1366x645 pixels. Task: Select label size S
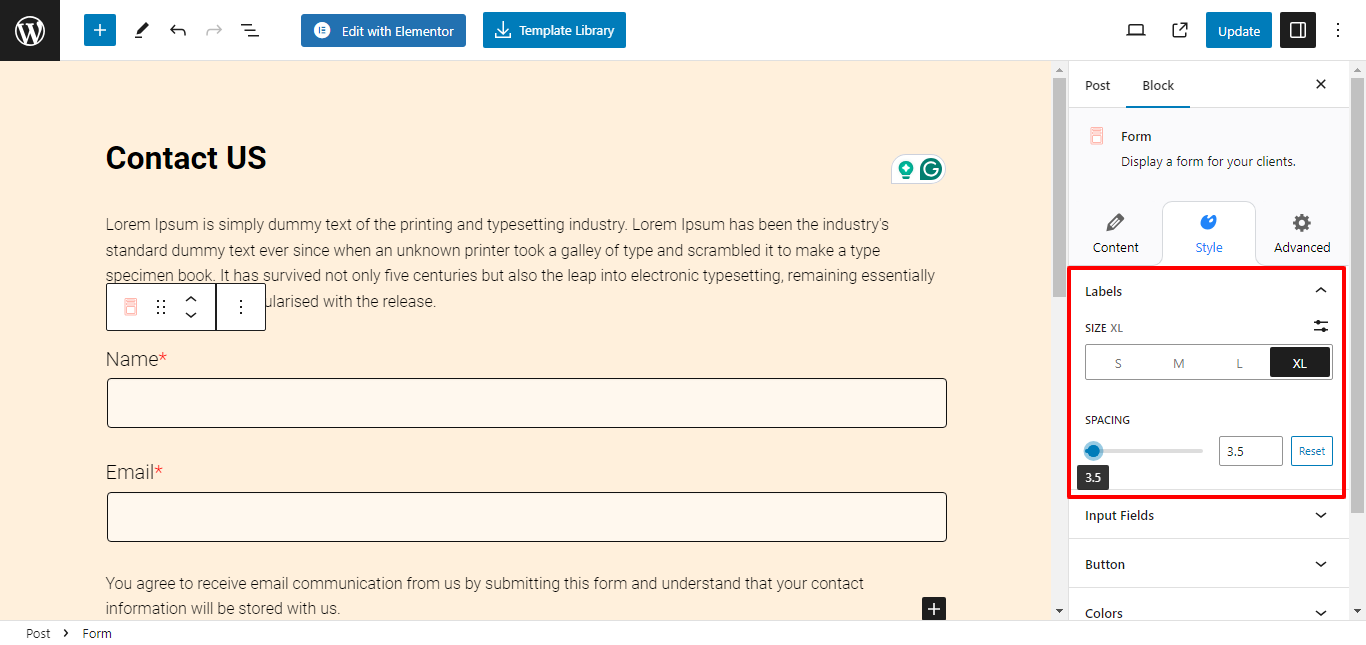(1118, 363)
